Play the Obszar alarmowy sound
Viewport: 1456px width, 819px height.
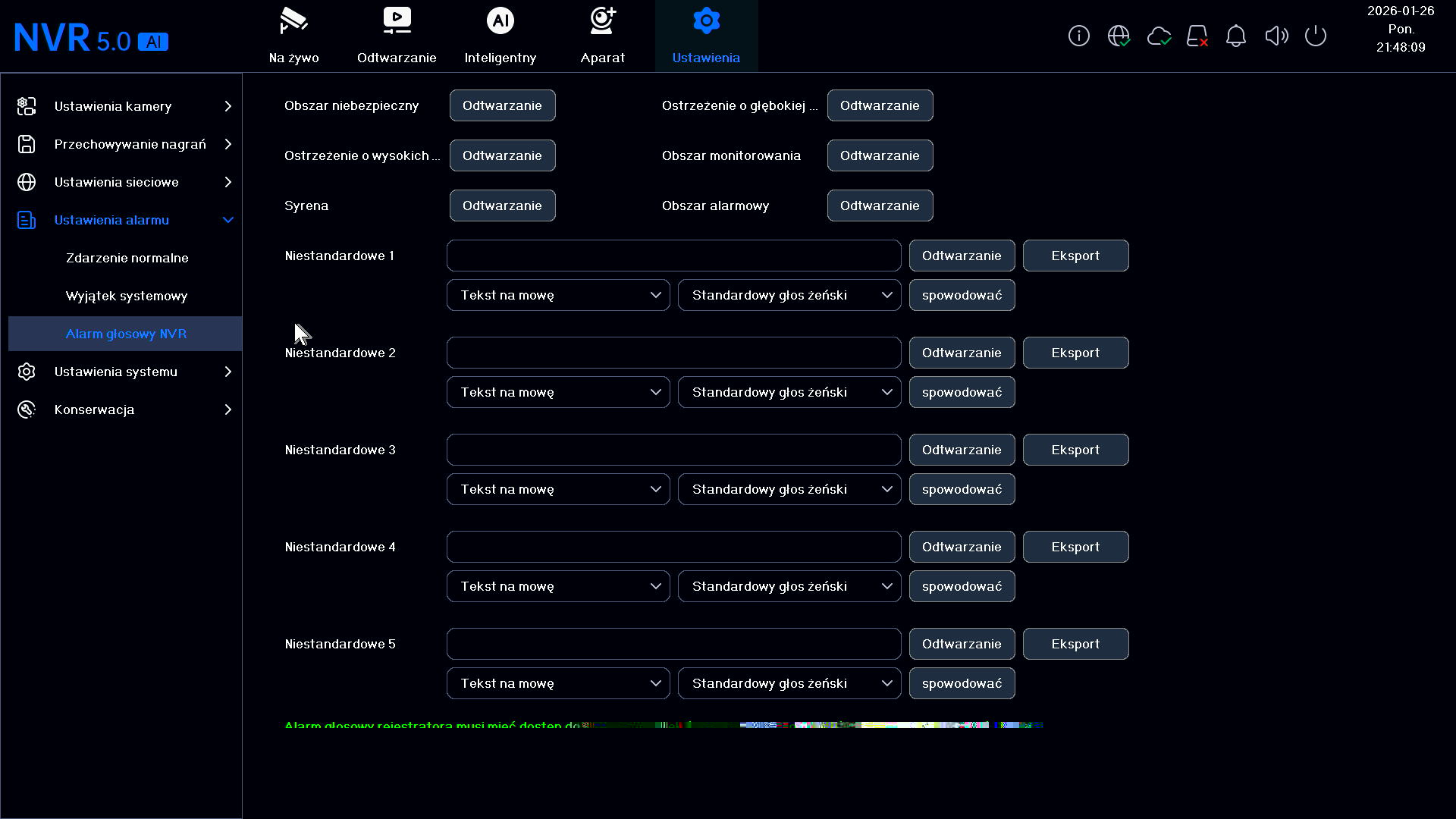click(x=880, y=206)
